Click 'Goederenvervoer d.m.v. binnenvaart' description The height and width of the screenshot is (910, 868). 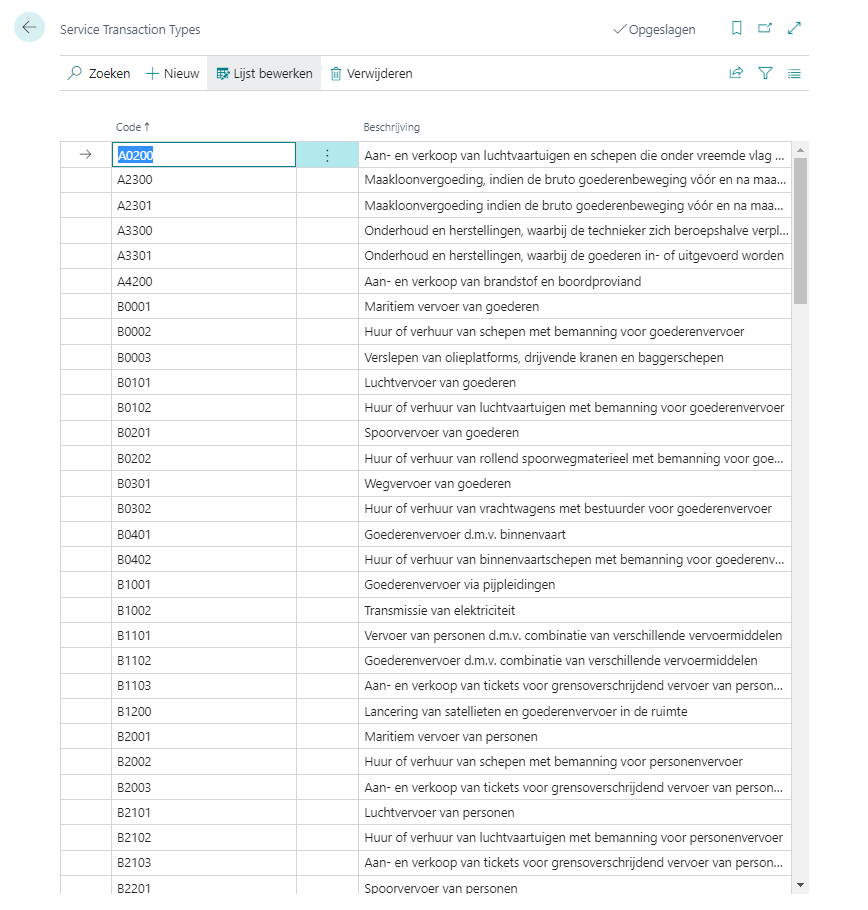[465, 535]
